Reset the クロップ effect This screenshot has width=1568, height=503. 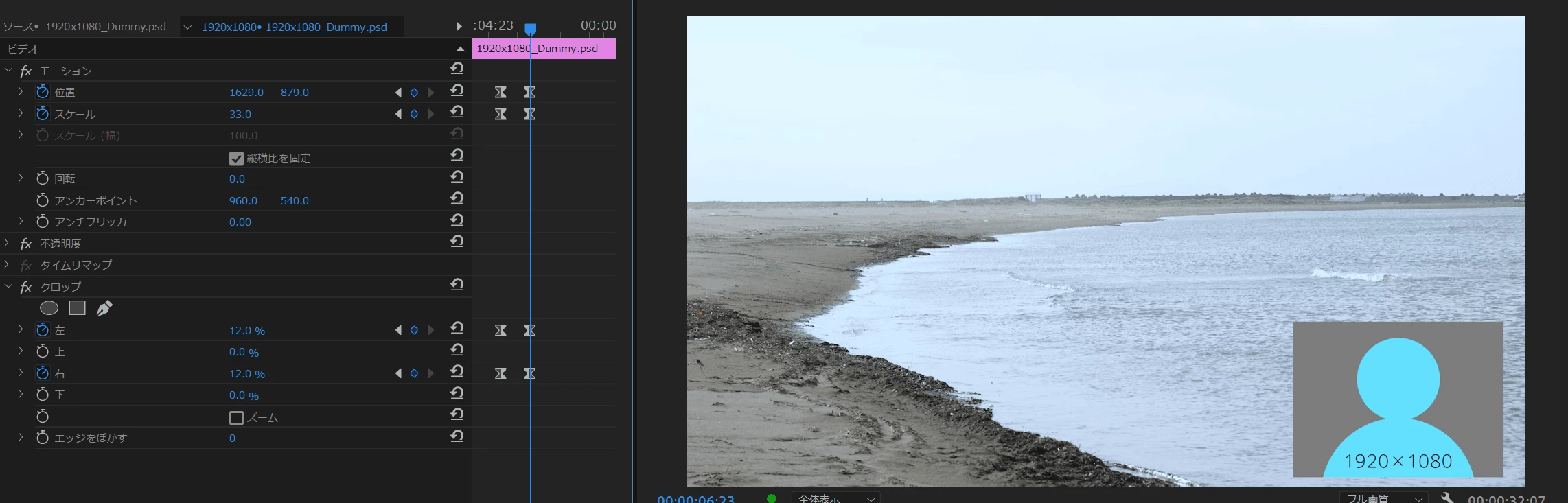click(457, 284)
